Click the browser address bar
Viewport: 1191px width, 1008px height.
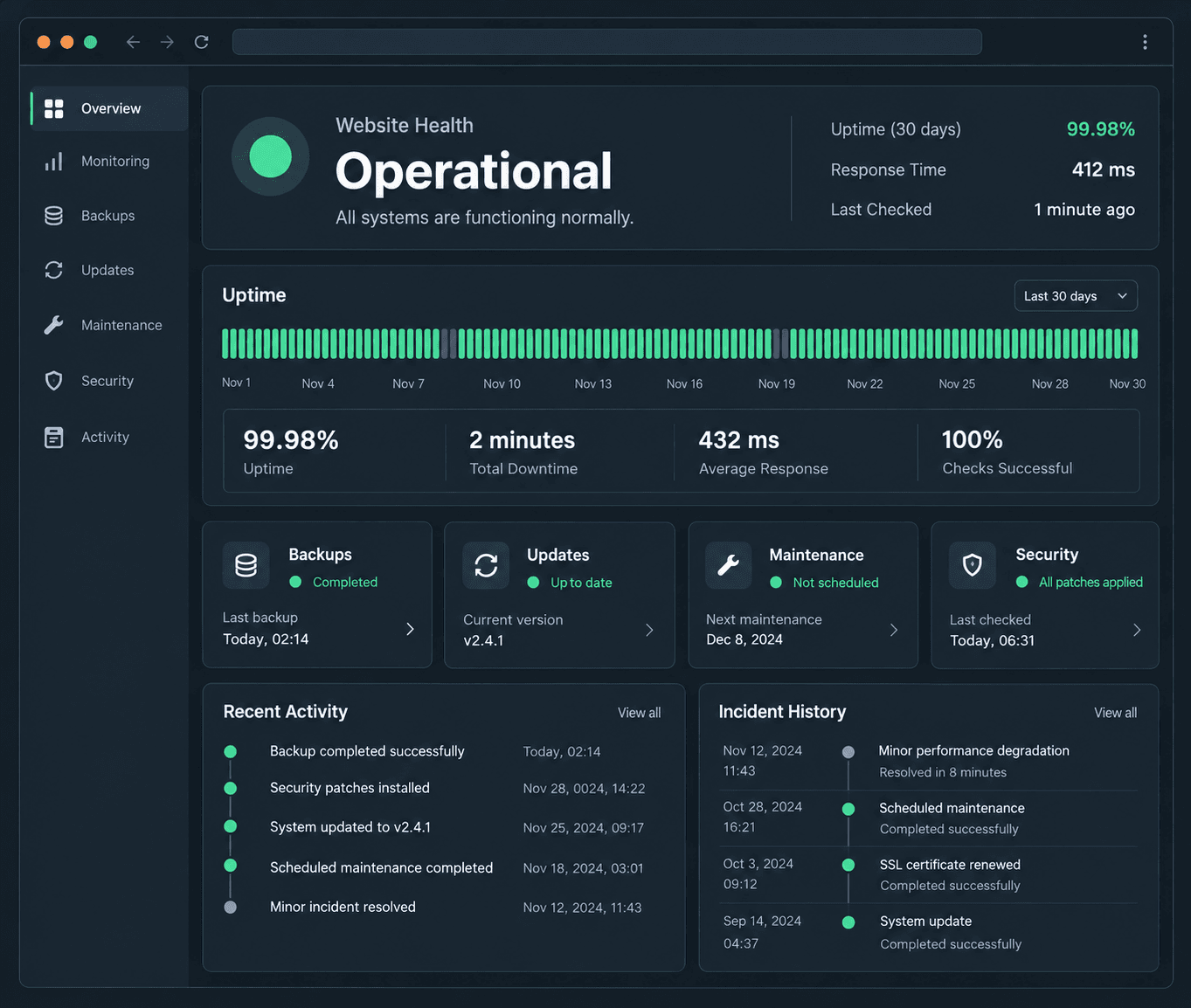click(607, 42)
